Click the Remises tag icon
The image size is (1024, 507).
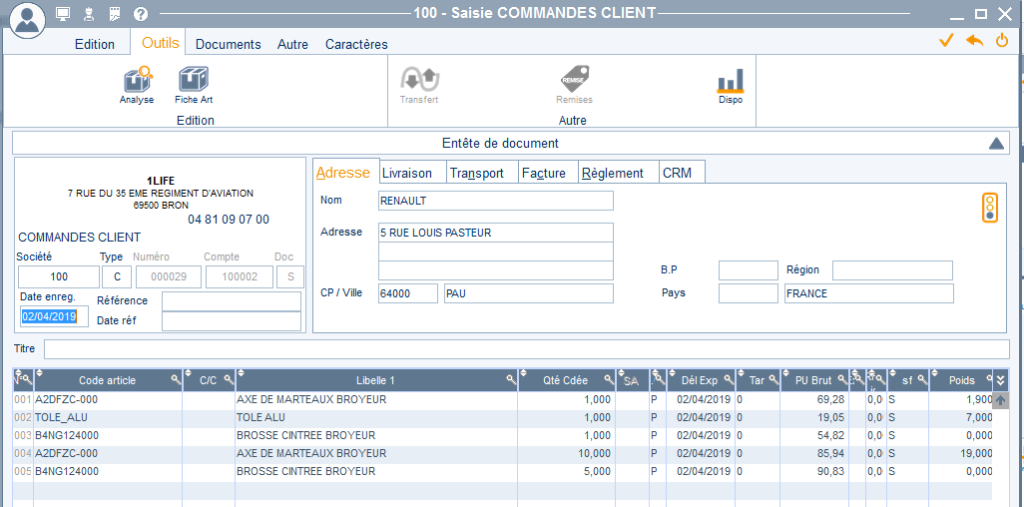click(575, 79)
